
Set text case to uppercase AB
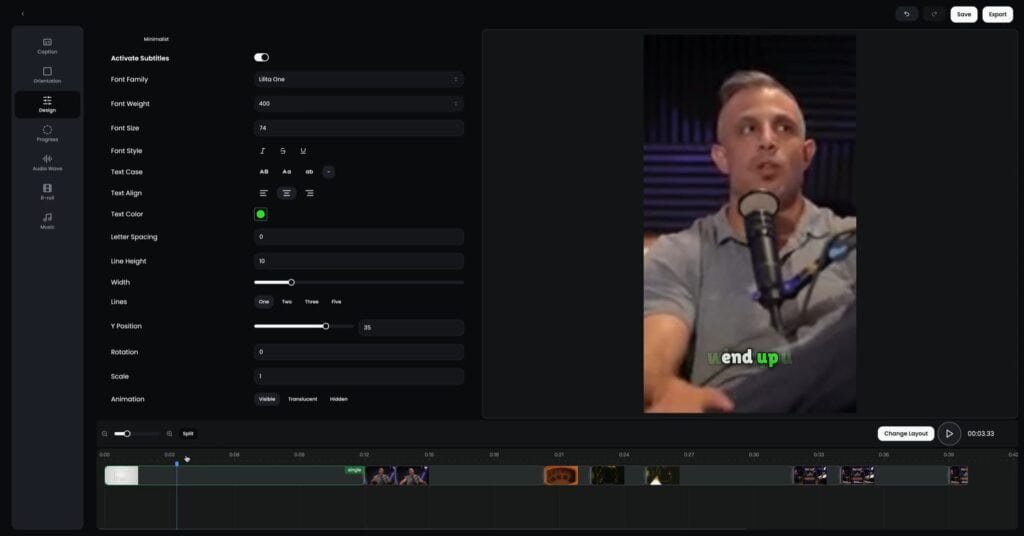[x=264, y=172]
